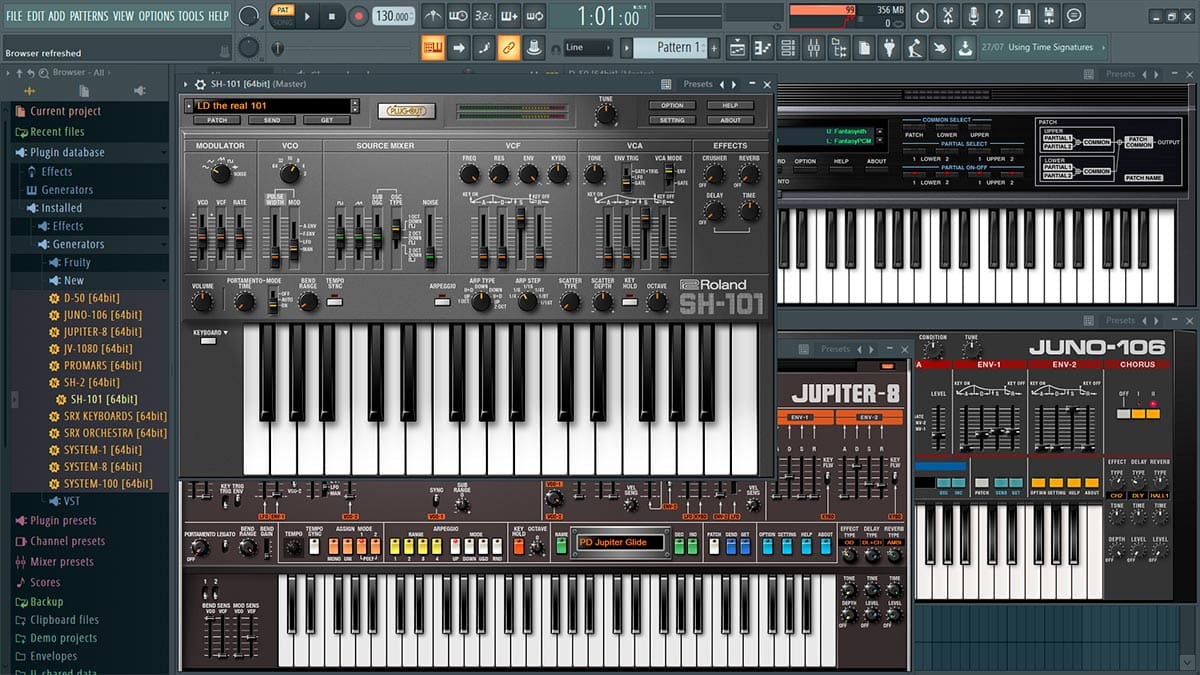
Task: Open the VIEW menu
Action: (123, 16)
